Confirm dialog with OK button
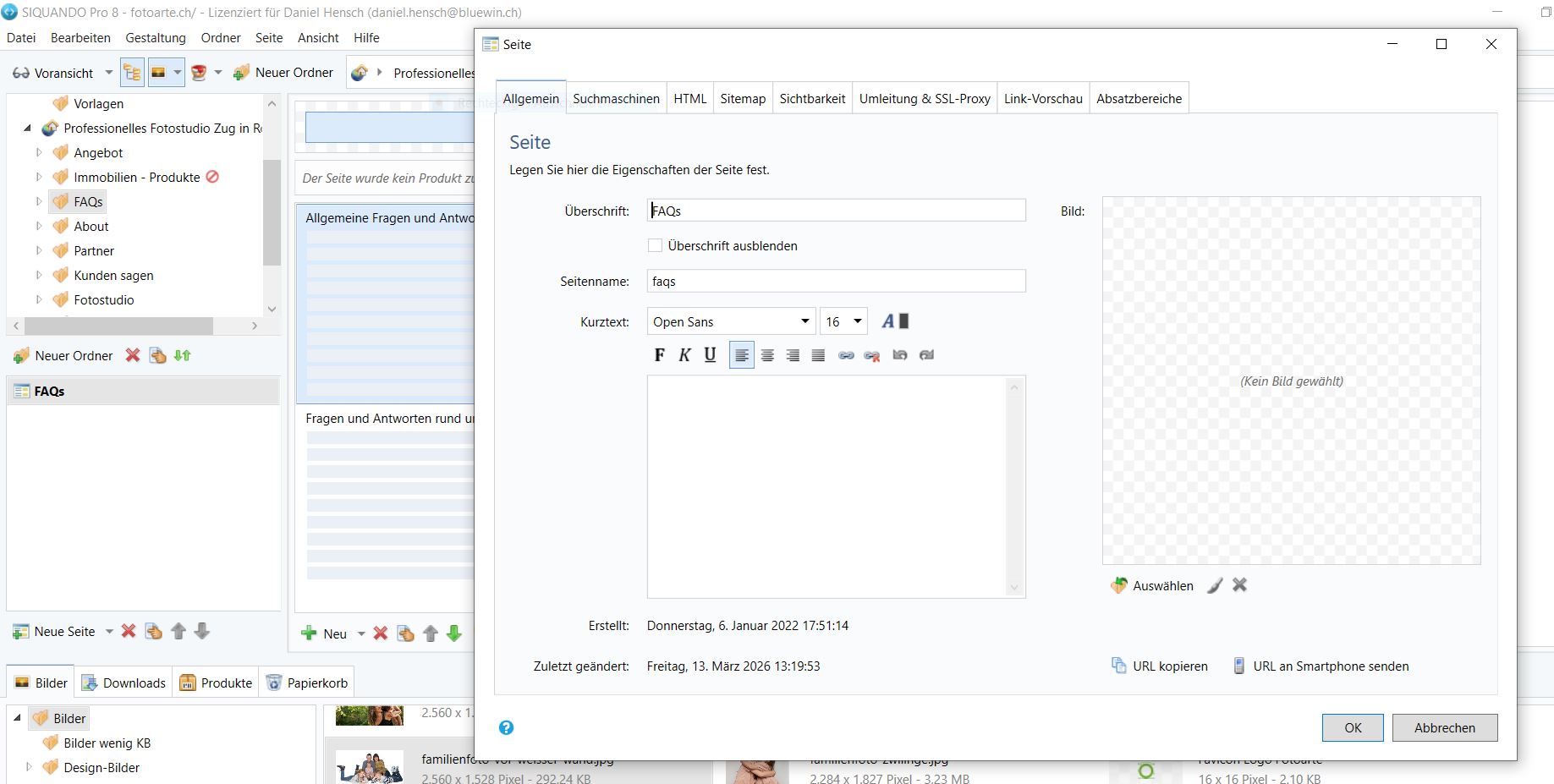 pyautogui.click(x=1353, y=728)
